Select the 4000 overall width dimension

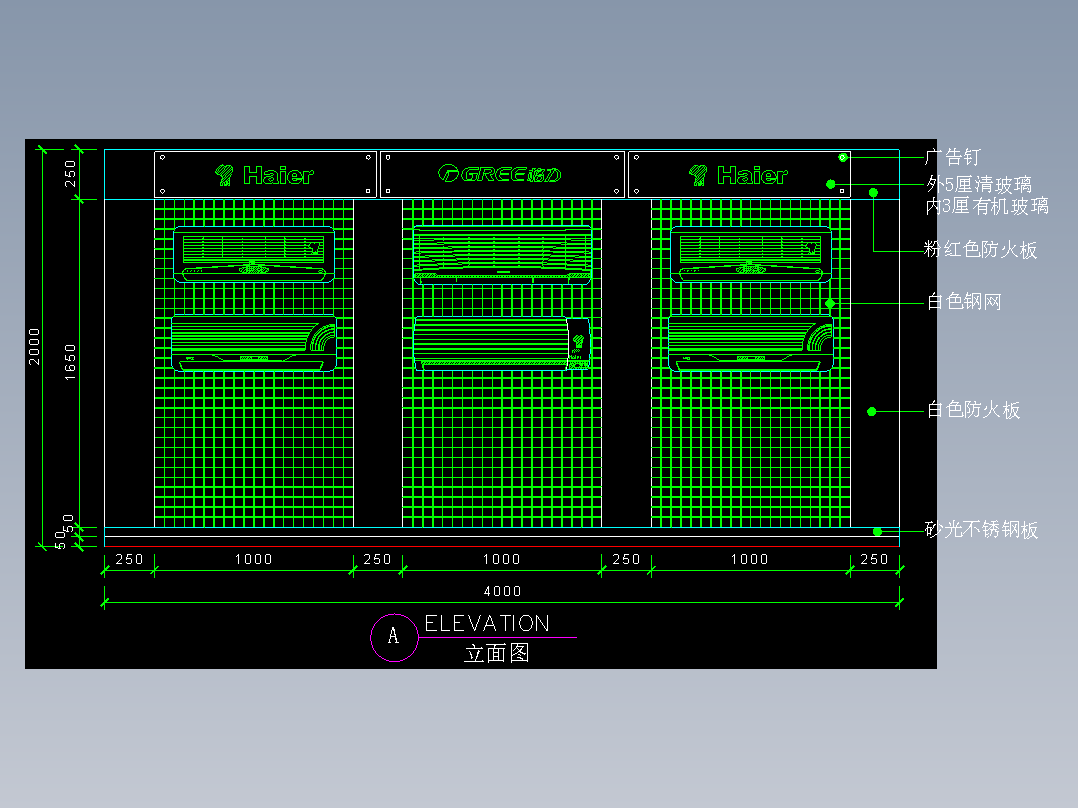pos(503,591)
